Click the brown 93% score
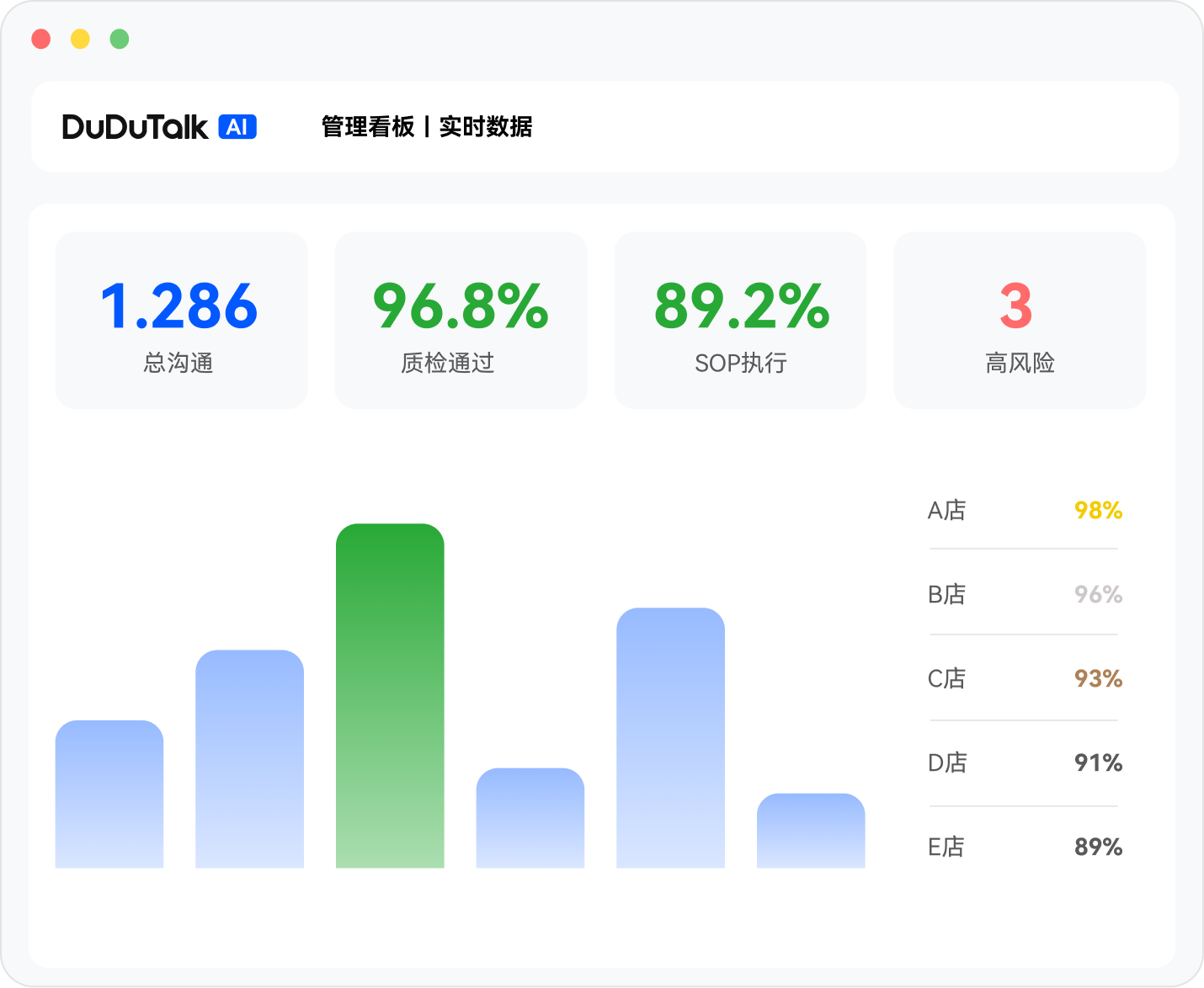 (x=1099, y=679)
